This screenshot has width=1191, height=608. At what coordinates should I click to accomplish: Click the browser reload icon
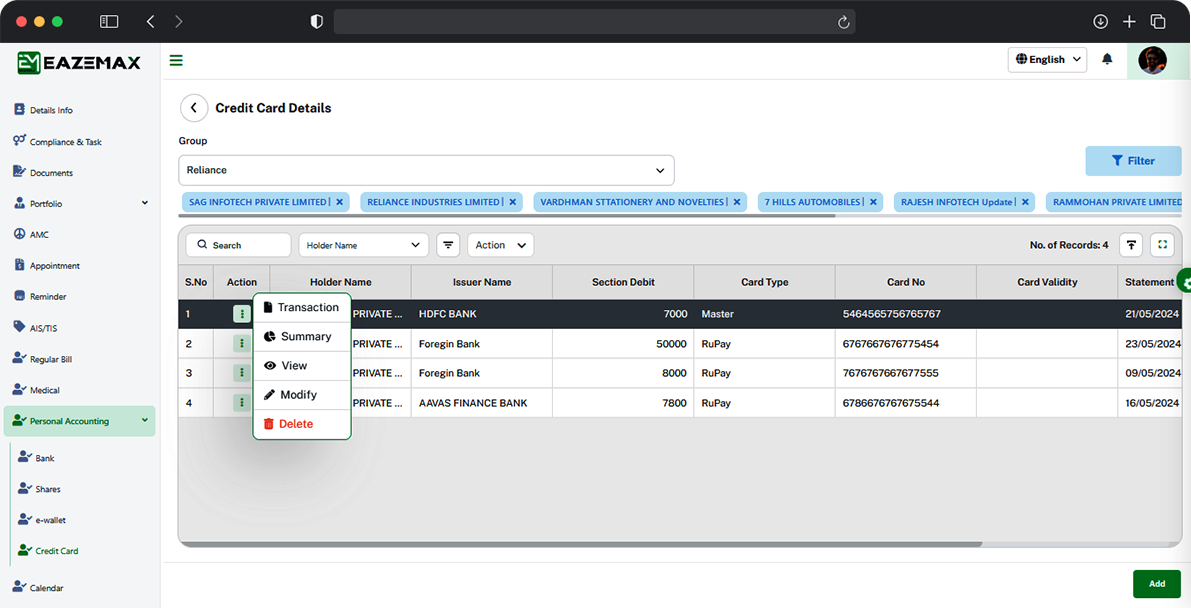(x=843, y=22)
